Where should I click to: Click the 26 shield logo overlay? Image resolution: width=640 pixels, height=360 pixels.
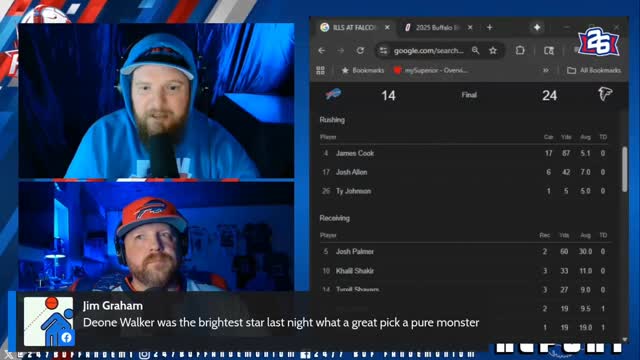pyautogui.click(x=599, y=42)
